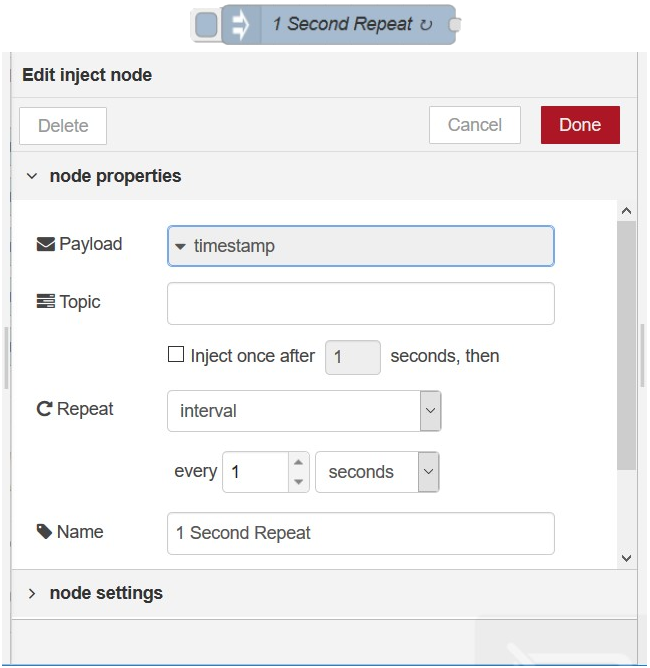Open the seconds unit dropdown
Viewport: 650px width, 668px height.
click(377, 472)
